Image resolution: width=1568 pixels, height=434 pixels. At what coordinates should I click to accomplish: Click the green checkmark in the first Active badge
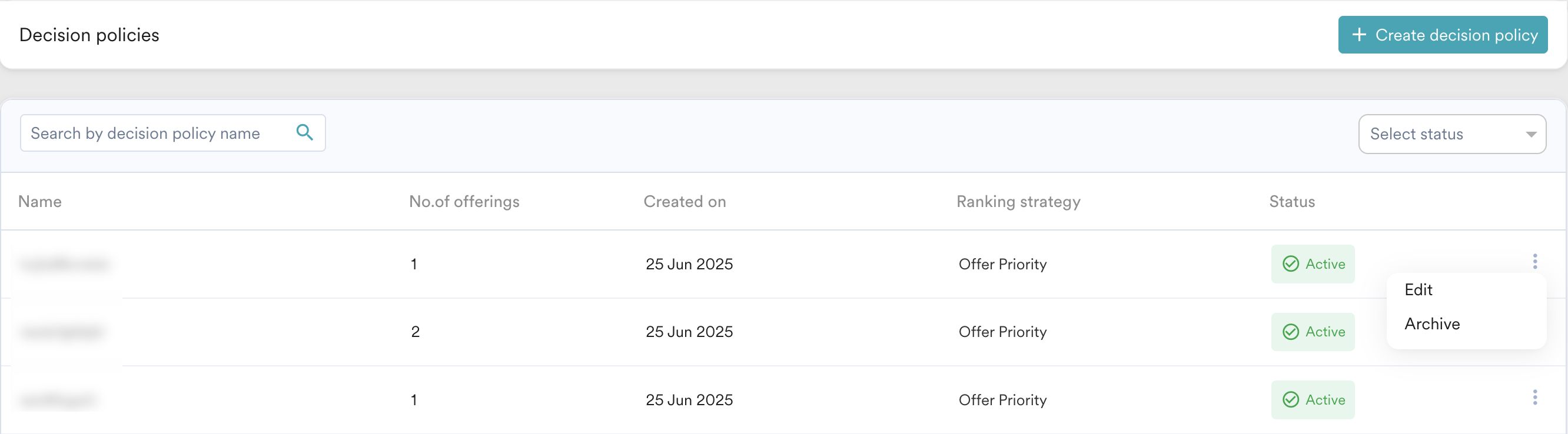(x=1290, y=264)
